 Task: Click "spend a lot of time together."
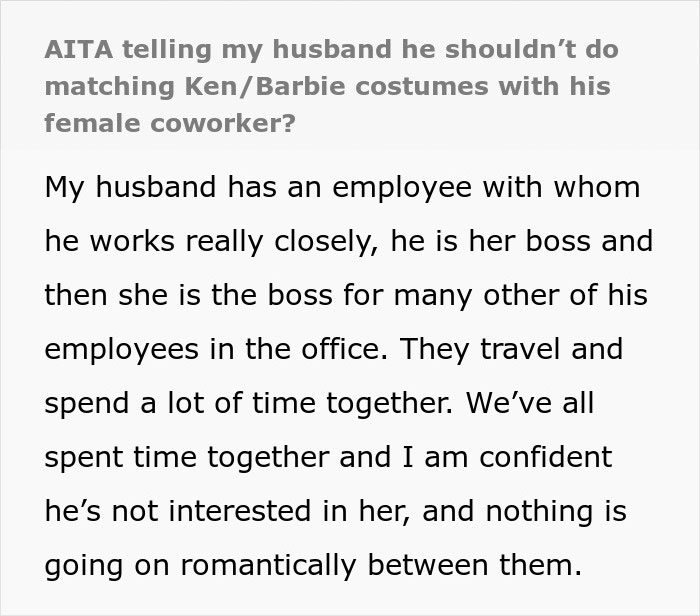(248, 404)
